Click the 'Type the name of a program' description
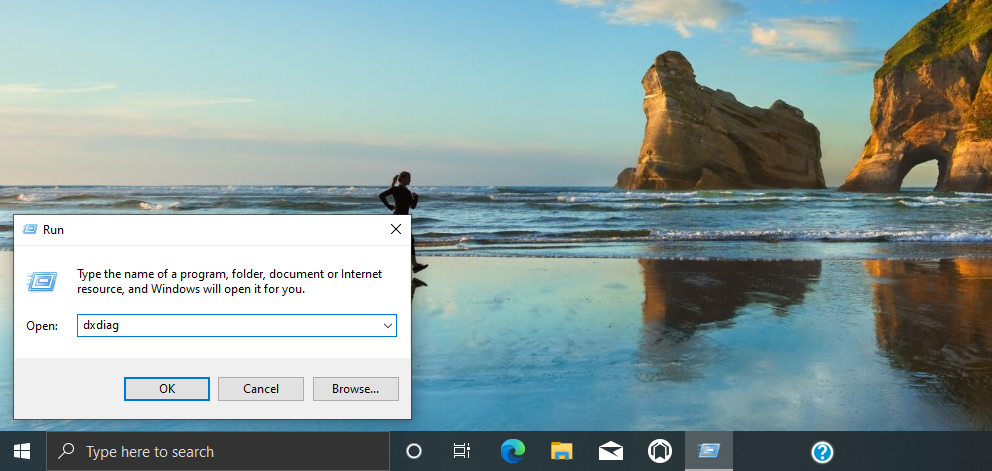The width and height of the screenshot is (992, 471). [230, 282]
